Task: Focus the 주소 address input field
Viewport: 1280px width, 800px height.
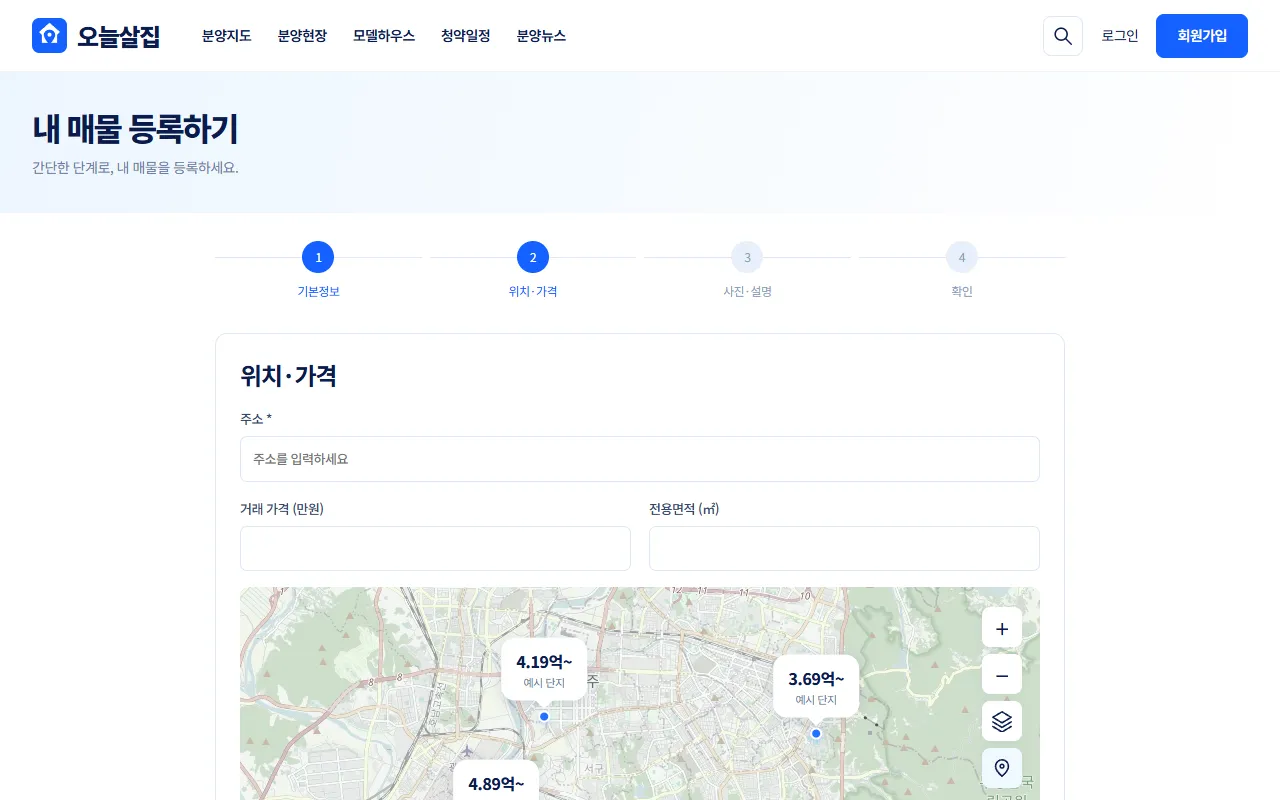Action: coord(640,459)
